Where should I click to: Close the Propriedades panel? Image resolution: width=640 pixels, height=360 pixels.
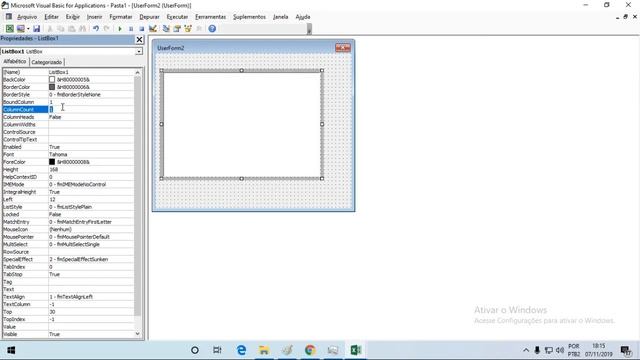139,39
